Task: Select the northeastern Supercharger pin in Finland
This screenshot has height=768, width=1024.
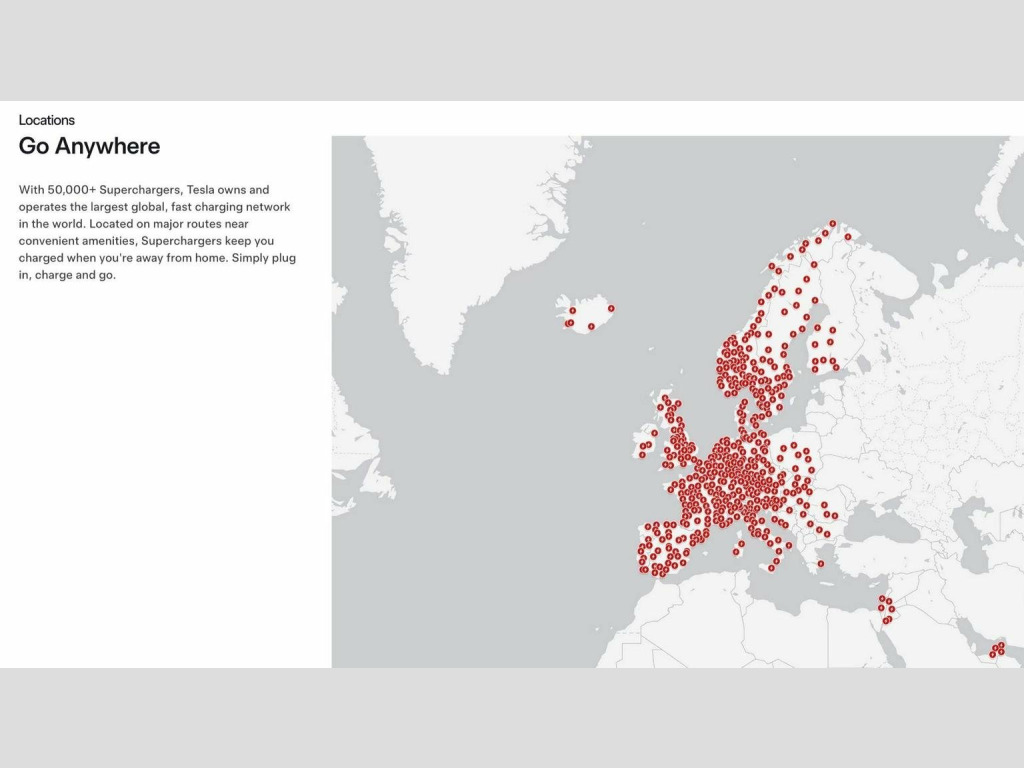Action: tap(833, 330)
